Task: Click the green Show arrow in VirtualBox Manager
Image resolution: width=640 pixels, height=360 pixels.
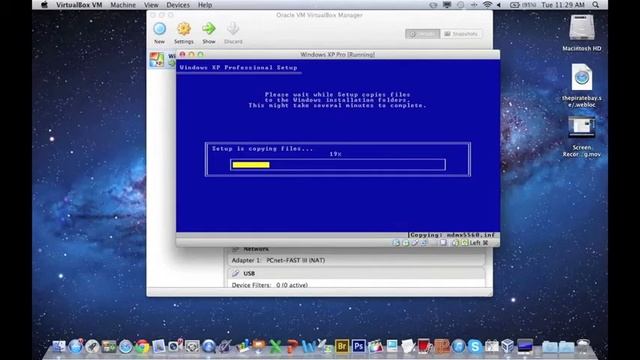Action: tap(209, 29)
